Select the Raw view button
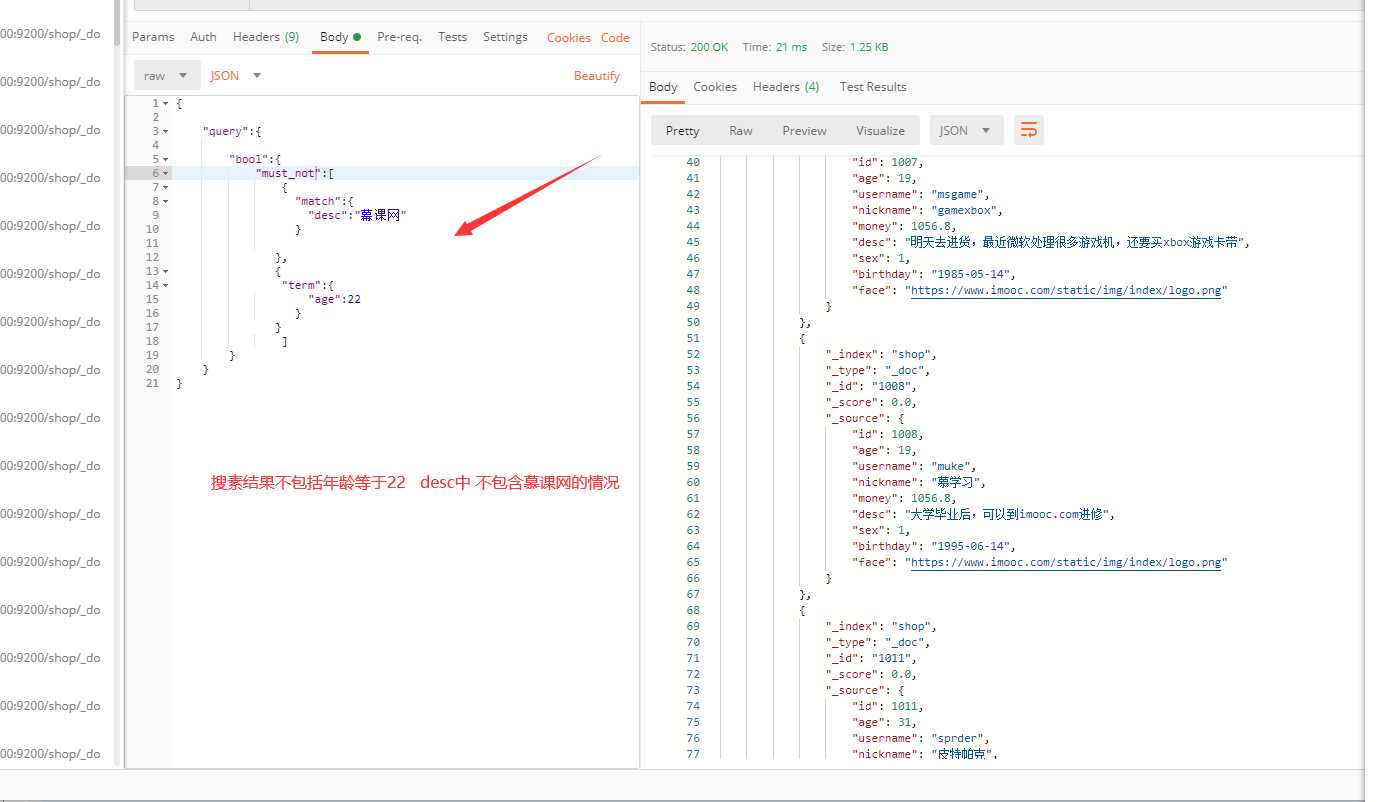The image size is (1395, 802). coord(741,131)
